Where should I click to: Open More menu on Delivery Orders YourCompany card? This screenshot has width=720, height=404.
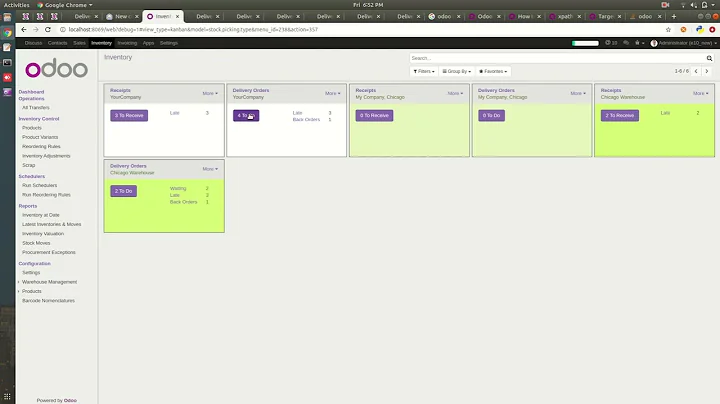click(333, 93)
